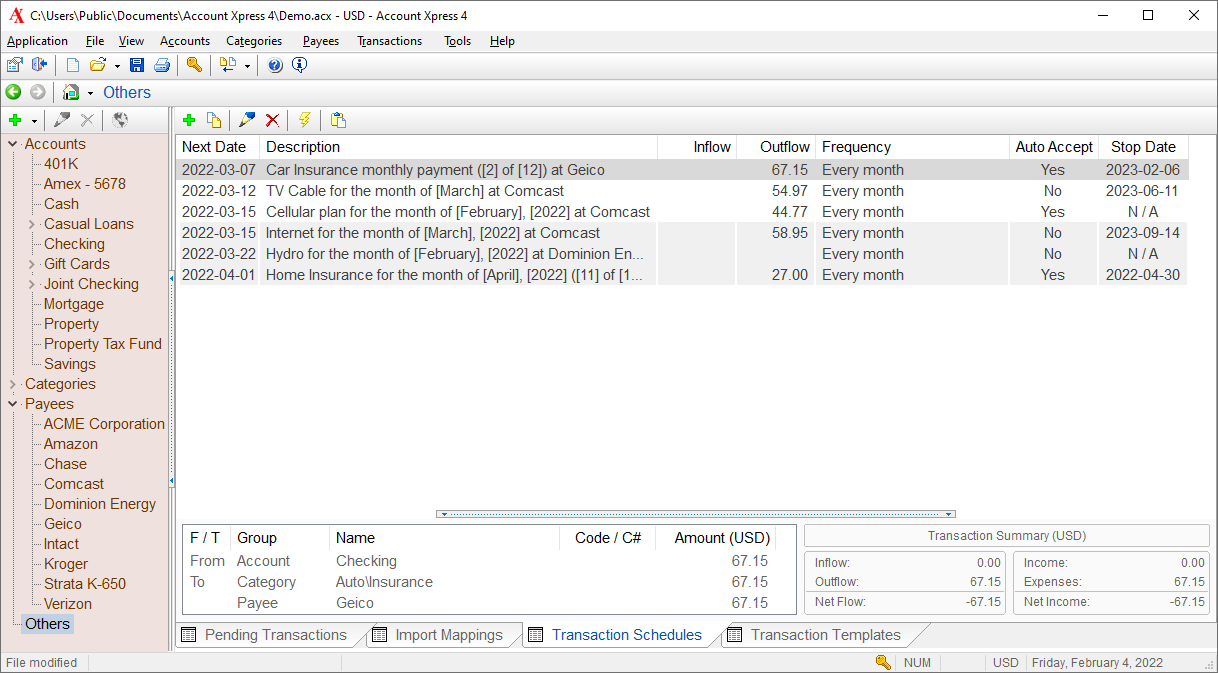The image size is (1218, 673).
Task: Create a new file with blank page icon
Action: pos(73,66)
